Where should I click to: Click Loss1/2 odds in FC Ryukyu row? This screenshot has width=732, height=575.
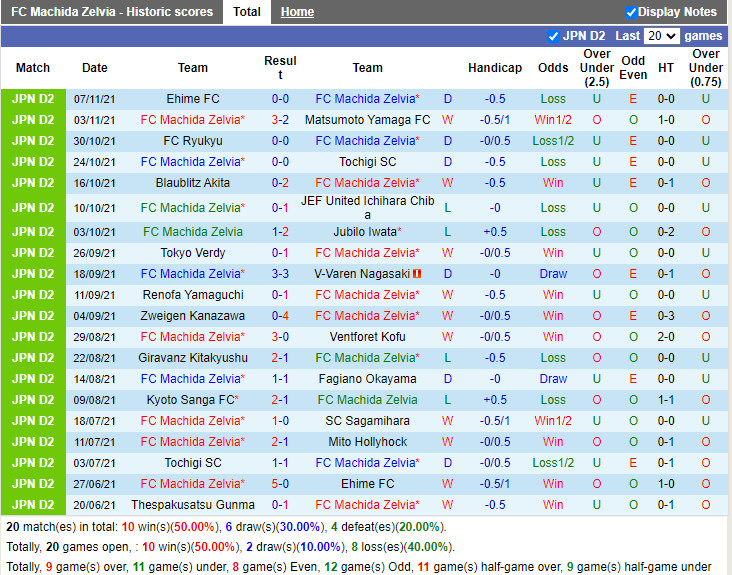(x=553, y=141)
